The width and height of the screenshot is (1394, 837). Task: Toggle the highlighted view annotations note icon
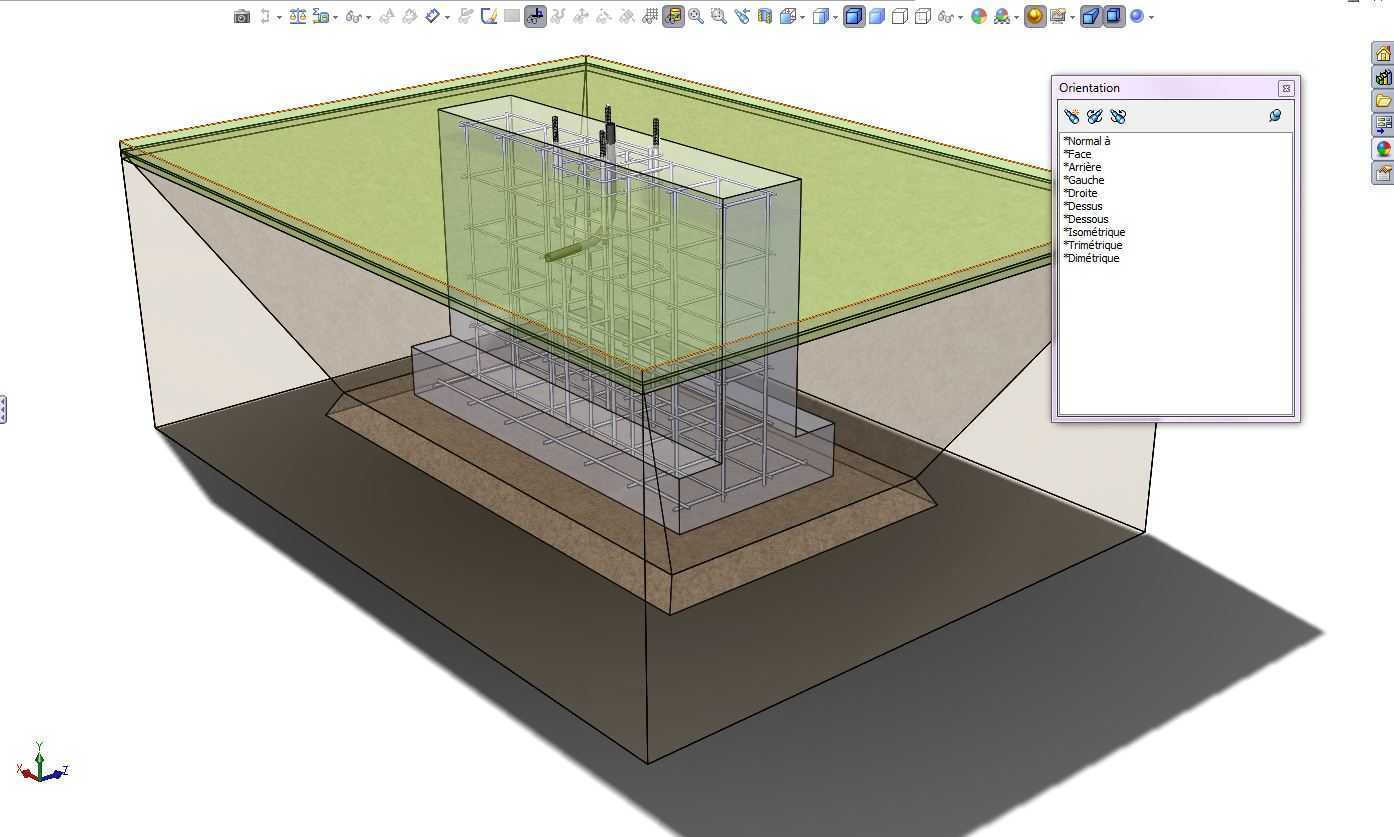(x=673, y=16)
